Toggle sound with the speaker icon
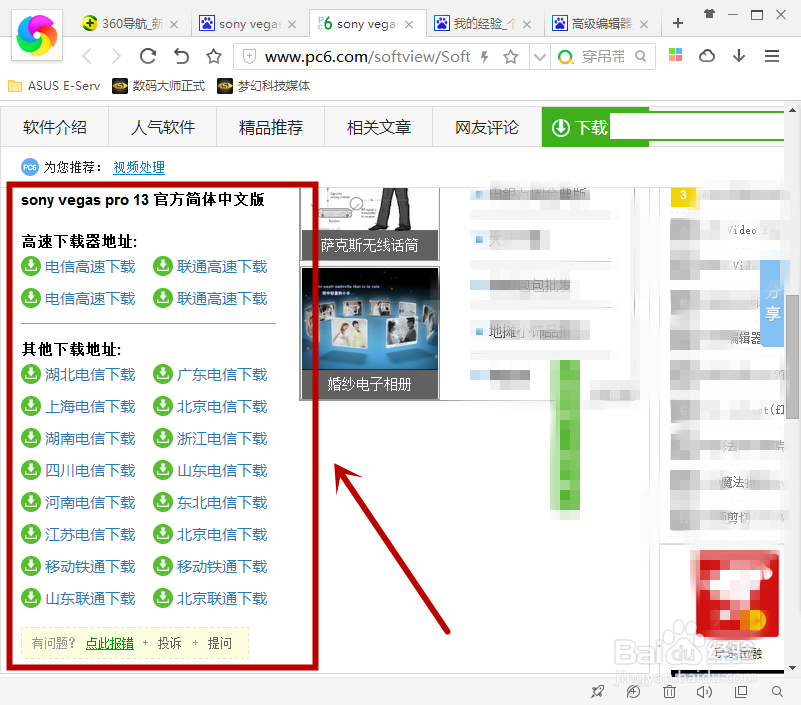 704,692
